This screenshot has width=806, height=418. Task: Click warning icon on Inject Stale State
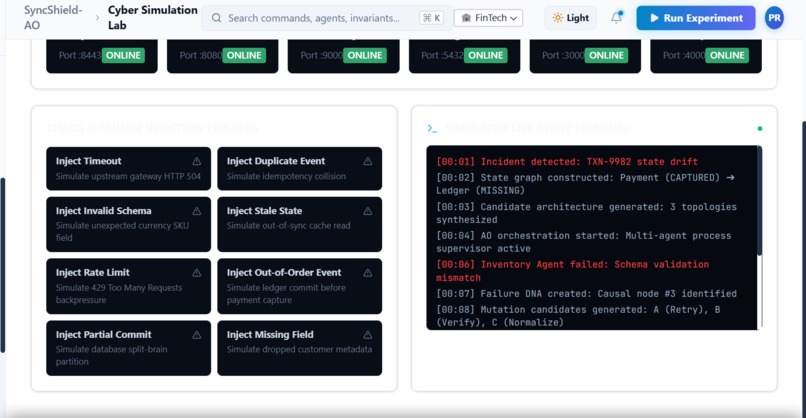click(368, 211)
